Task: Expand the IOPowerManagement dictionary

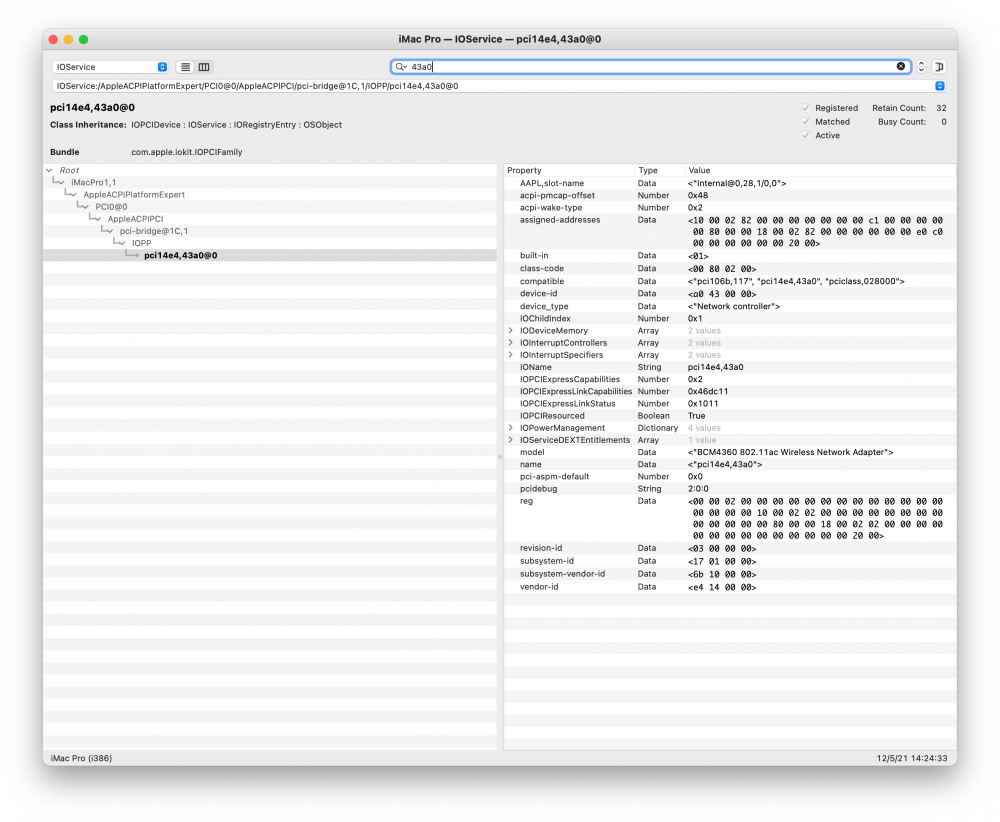Action: tap(510, 428)
